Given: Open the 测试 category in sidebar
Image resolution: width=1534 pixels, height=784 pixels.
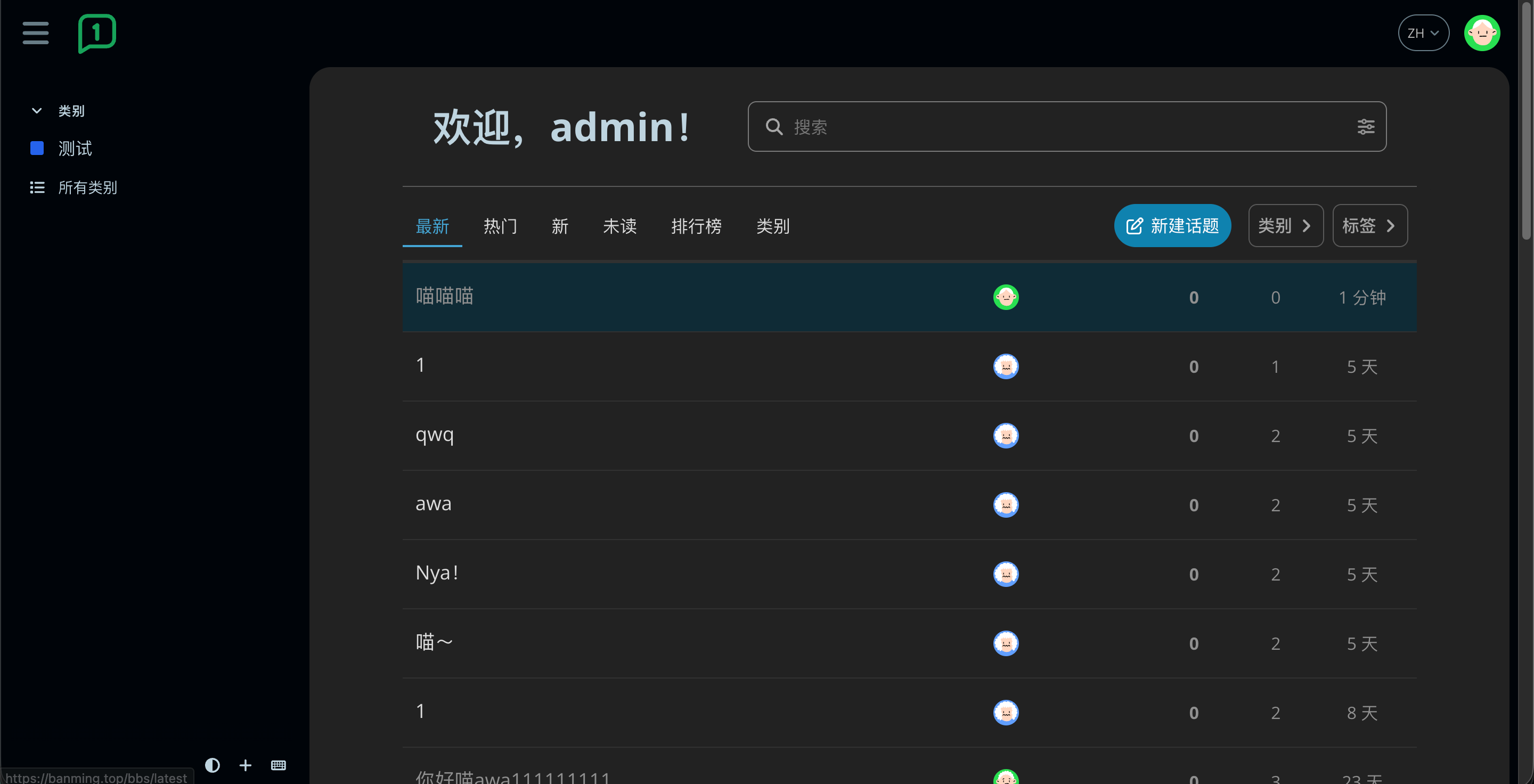Looking at the screenshot, I should tap(75, 148).
